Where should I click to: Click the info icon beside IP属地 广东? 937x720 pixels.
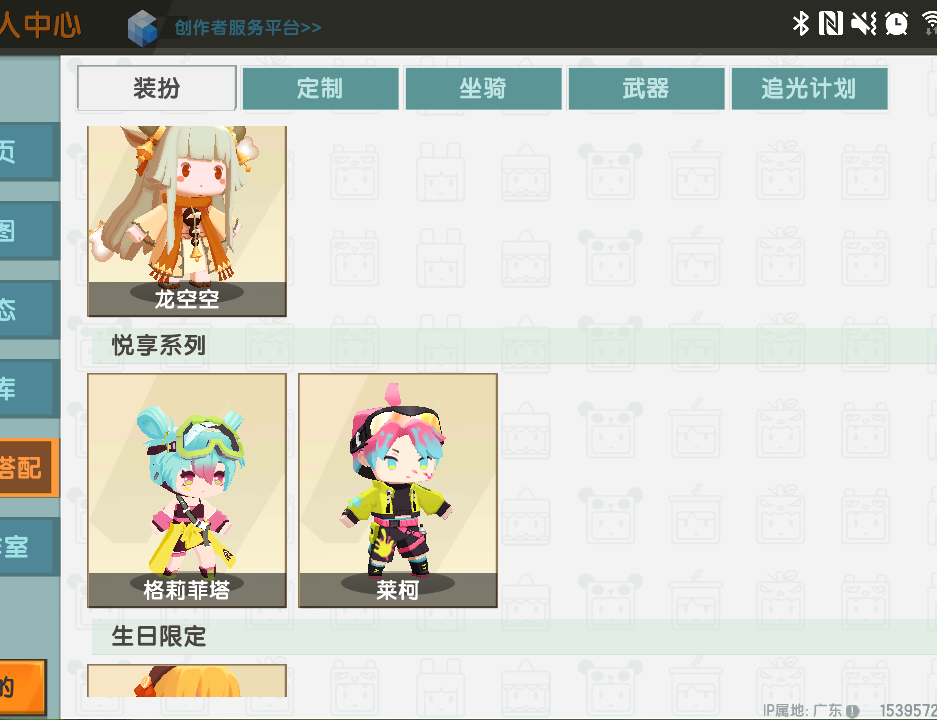click(853, 711)
